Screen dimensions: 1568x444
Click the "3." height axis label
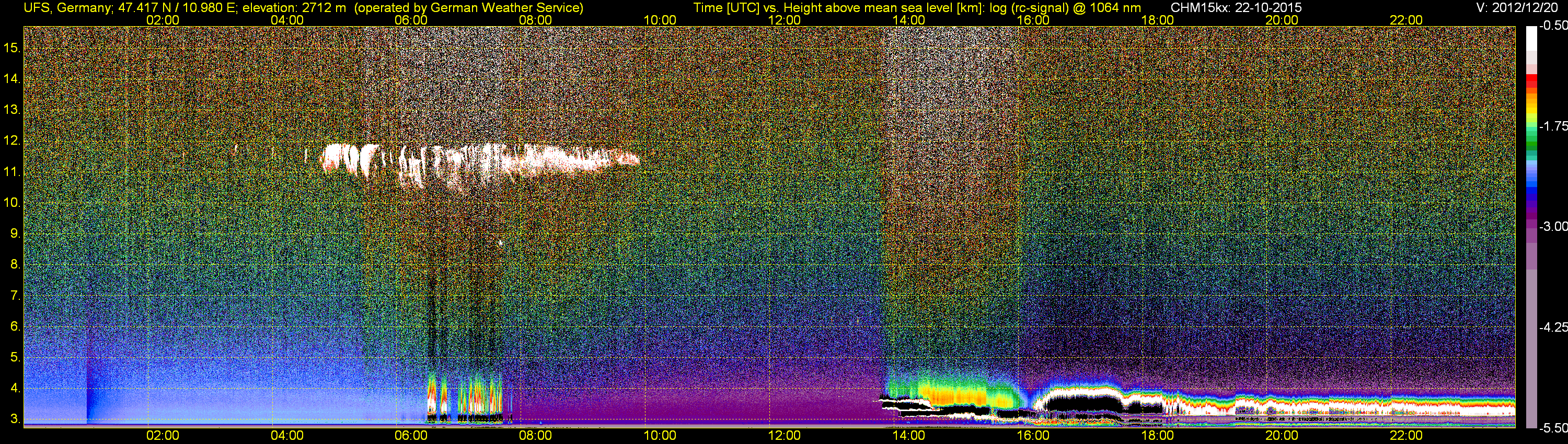(x=16, y=419)
